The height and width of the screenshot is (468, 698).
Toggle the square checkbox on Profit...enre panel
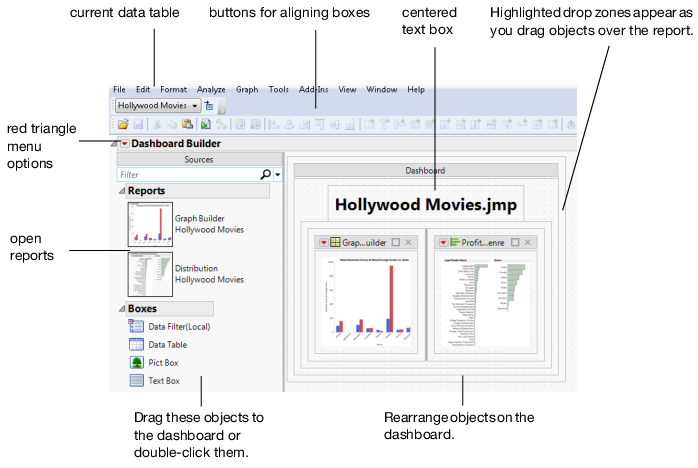[x=515, y=242]
